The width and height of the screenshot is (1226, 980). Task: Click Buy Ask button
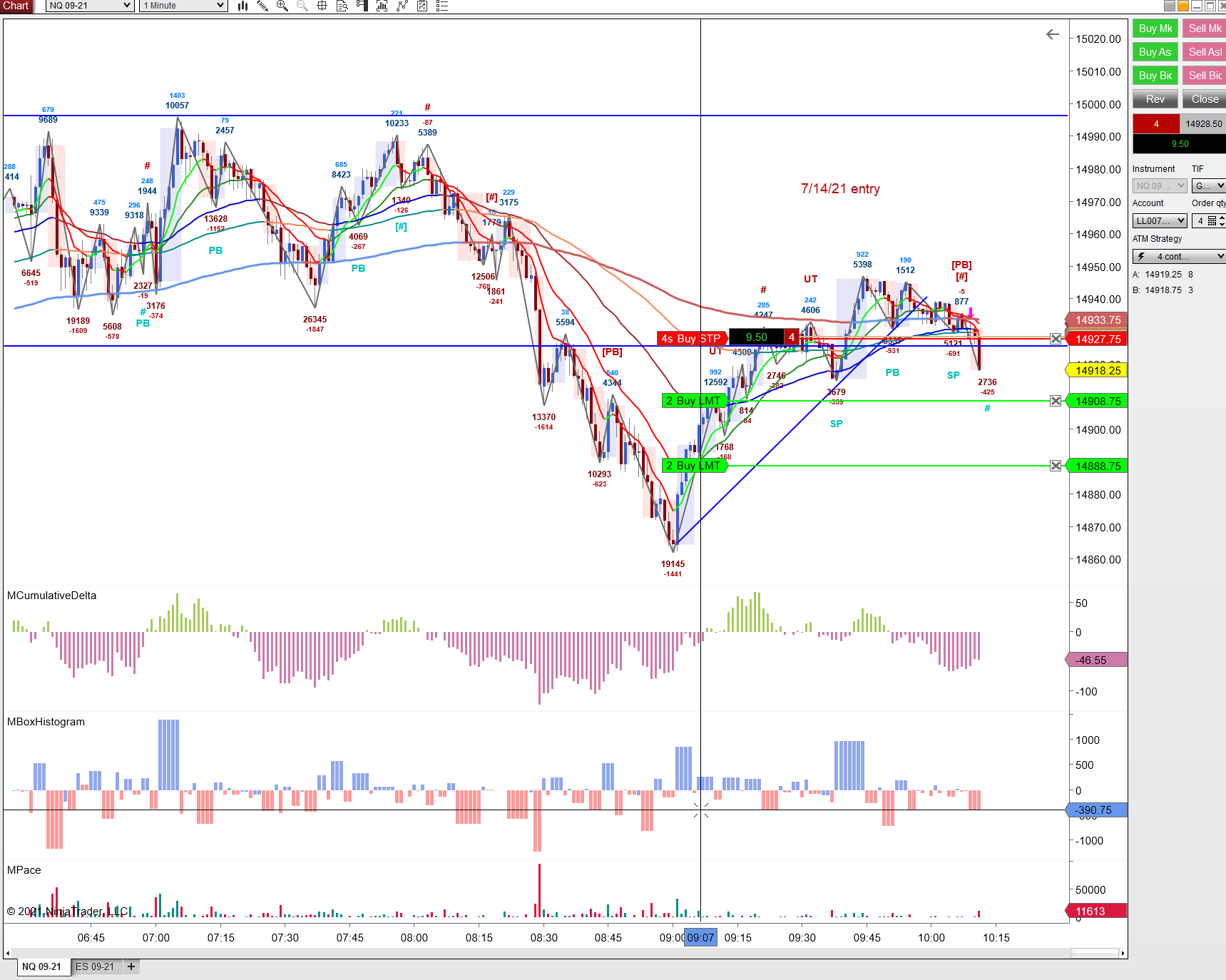(1155, 52)
